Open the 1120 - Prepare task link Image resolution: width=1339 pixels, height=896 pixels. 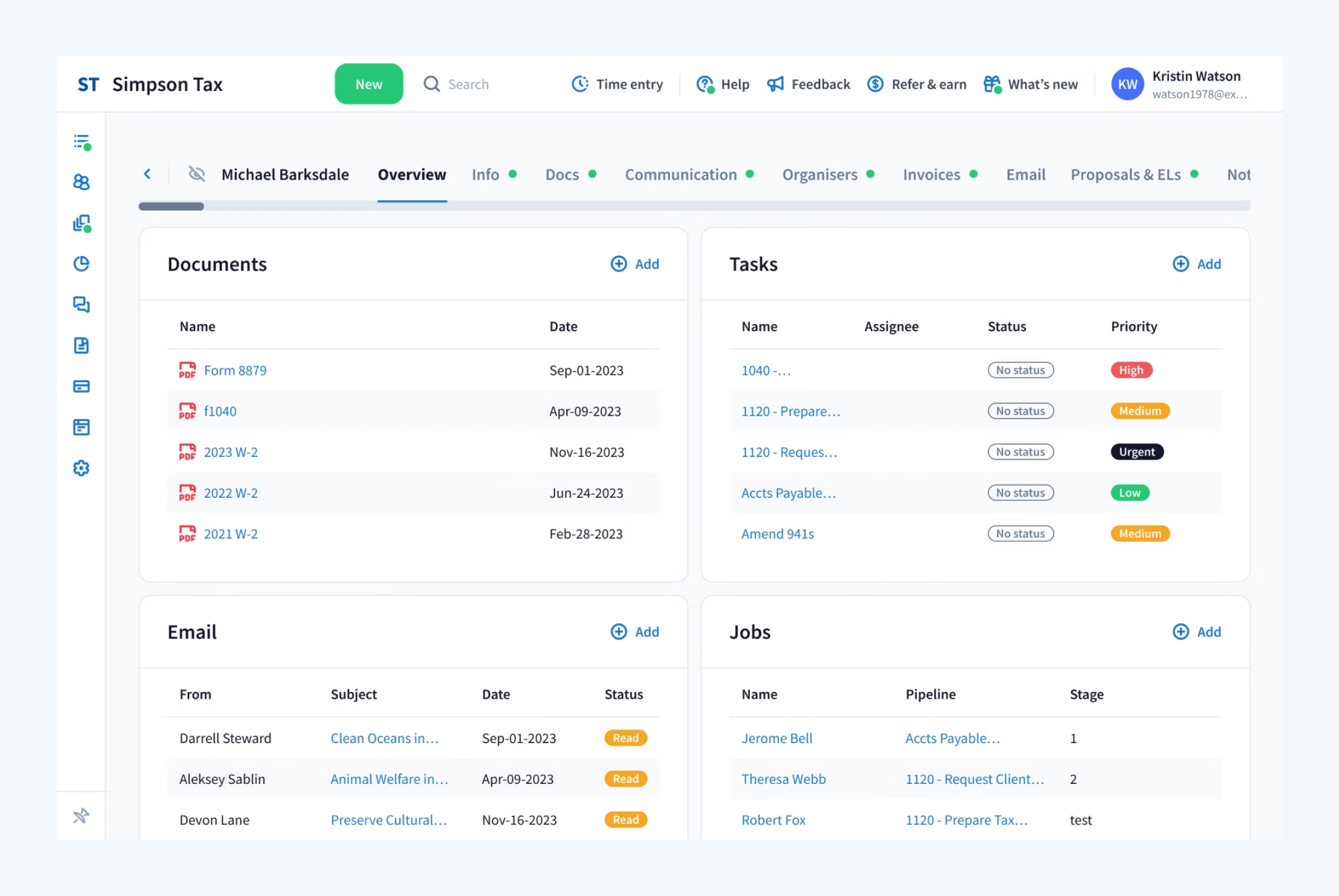[791, 411]
